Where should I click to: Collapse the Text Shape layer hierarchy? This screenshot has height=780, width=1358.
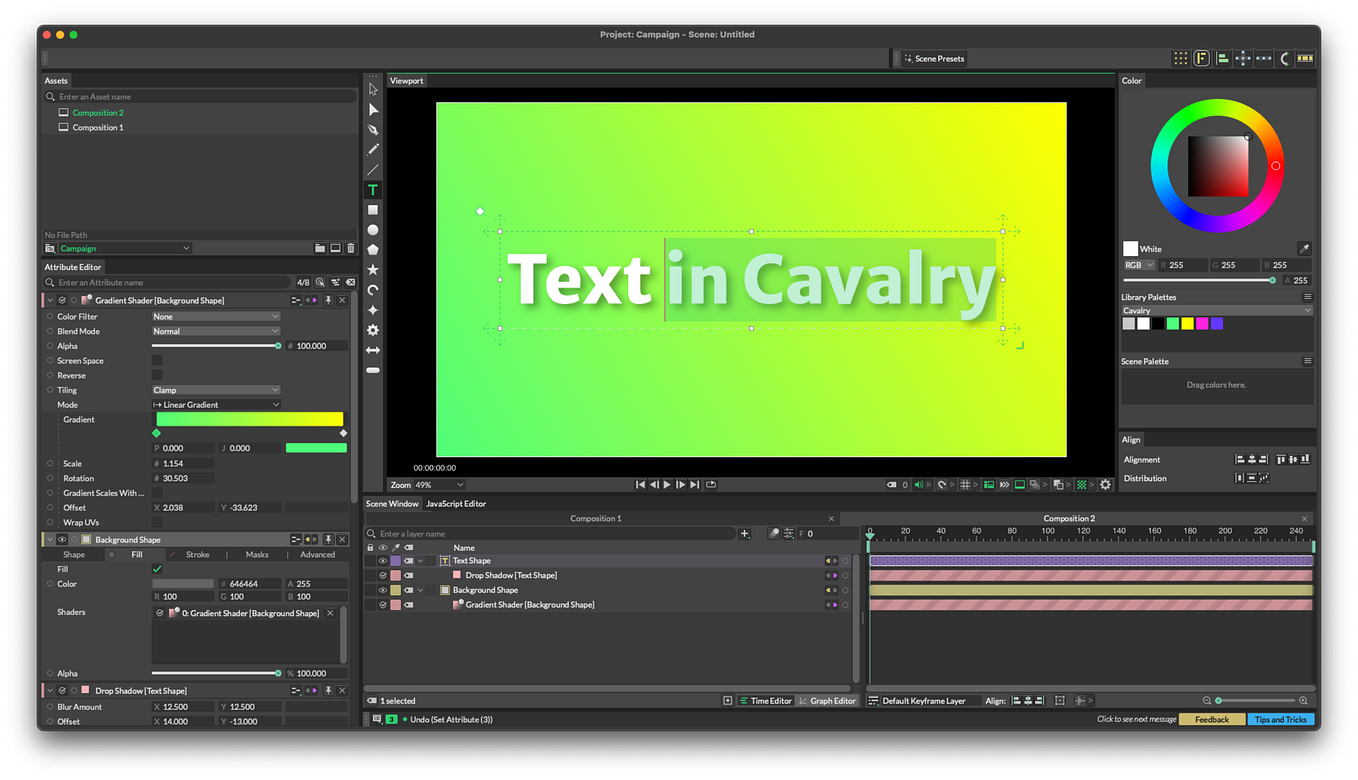[420, 560]
